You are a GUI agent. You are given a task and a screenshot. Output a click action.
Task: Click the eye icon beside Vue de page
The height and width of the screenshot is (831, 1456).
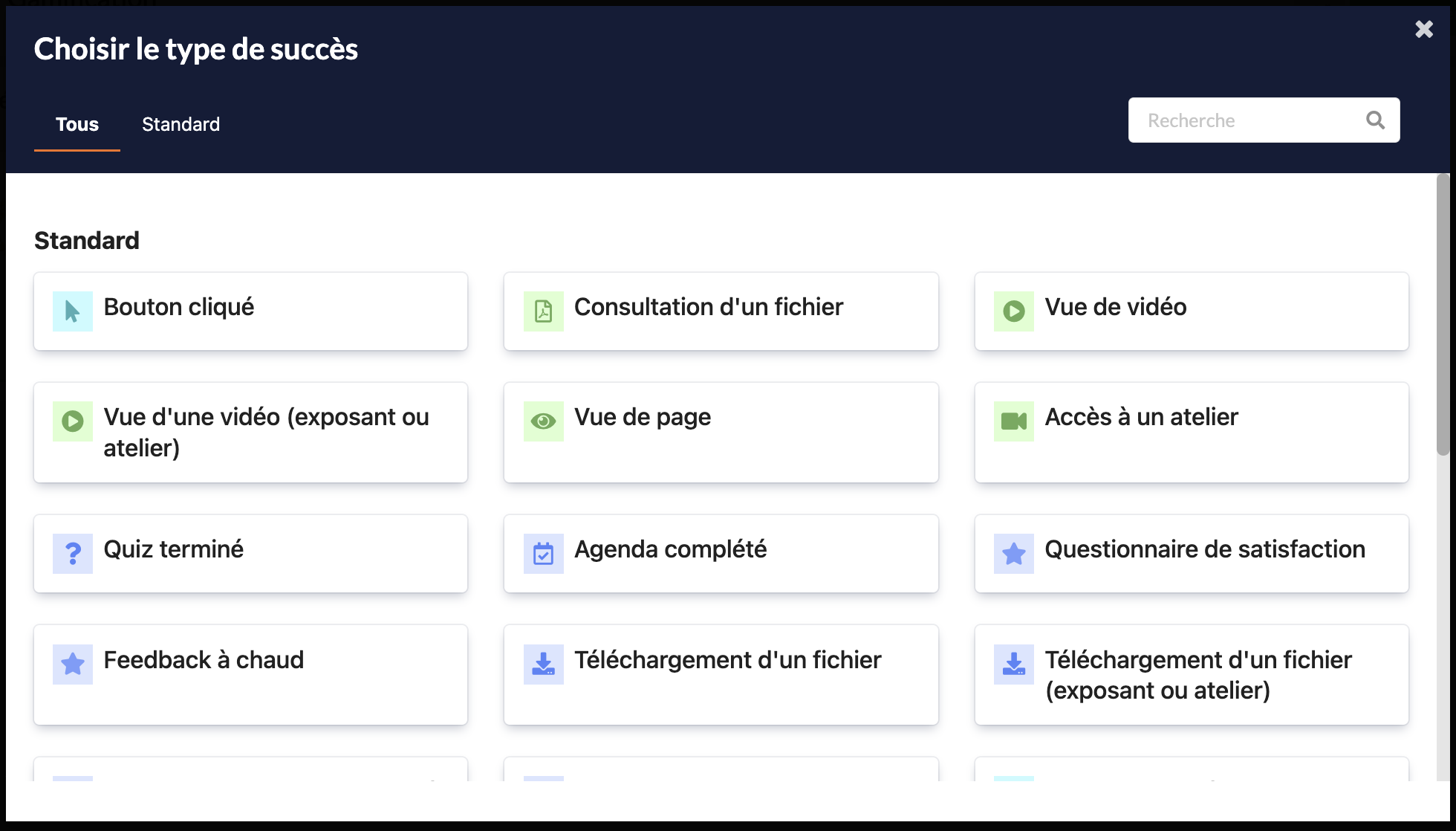[x=543, y=421]
